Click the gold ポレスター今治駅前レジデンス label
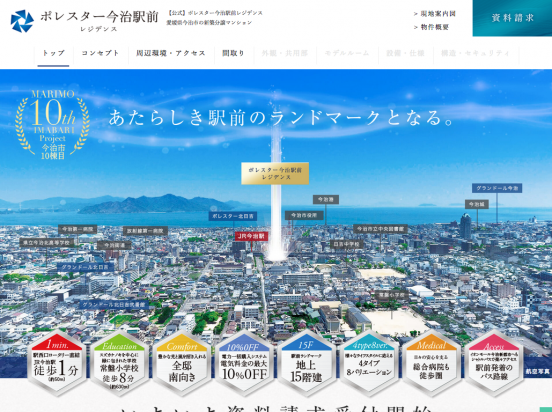552x412 pixels. [x=275, y=173]
